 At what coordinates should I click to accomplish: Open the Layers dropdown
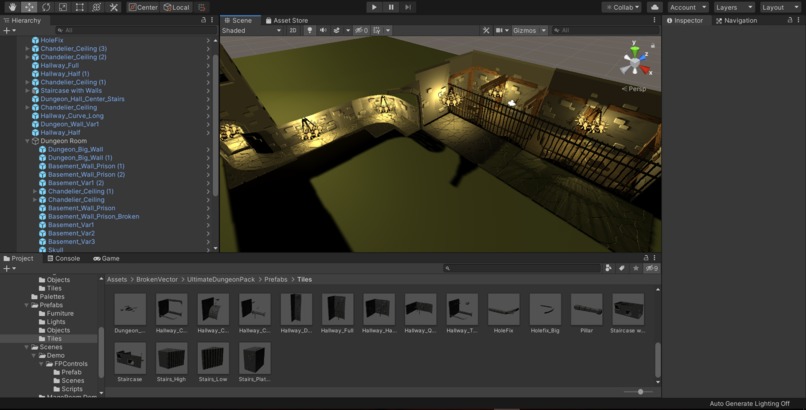click(x=734, y=7)
